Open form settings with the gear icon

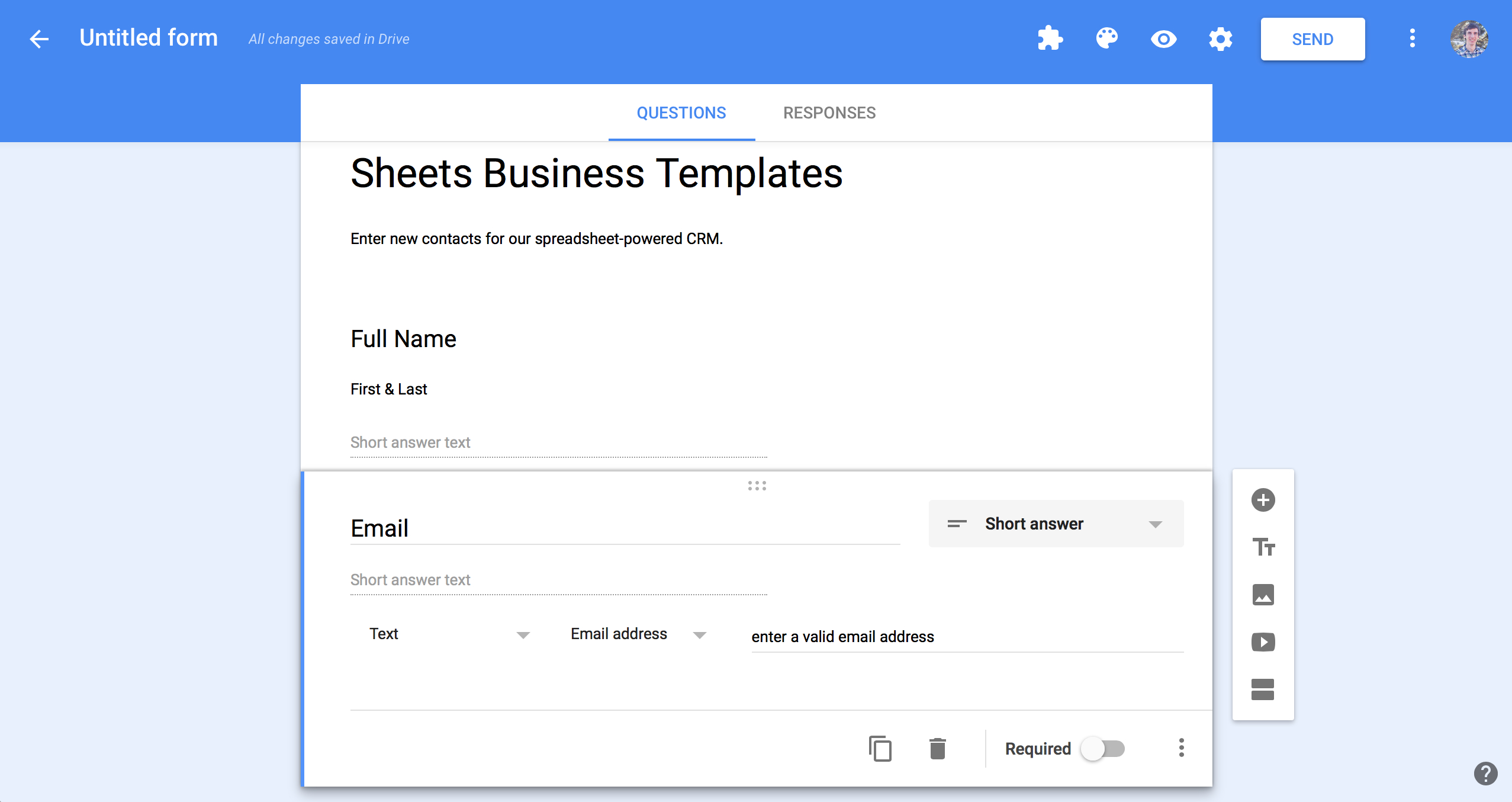(1220, 39)
